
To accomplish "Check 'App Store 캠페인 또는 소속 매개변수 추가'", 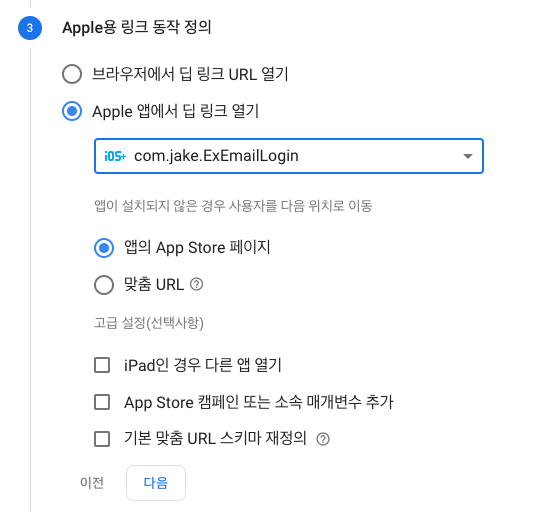I will click(x=102, y=402).
